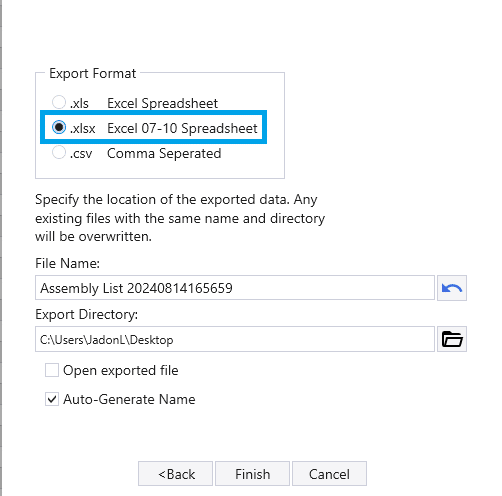Viewport: 502px width, 496px height.
Task: Click the File Name: label
Action: (x=67, y=263)
